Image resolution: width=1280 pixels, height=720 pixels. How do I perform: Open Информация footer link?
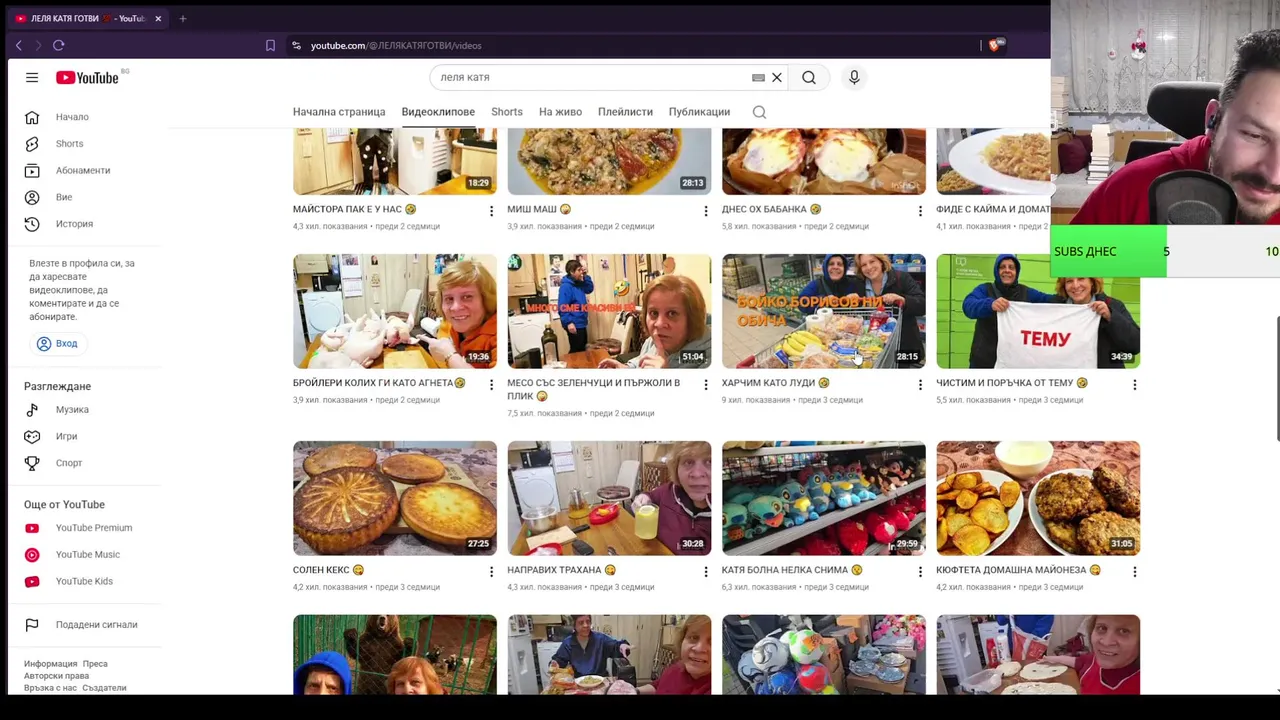click(x=50, y=664)
